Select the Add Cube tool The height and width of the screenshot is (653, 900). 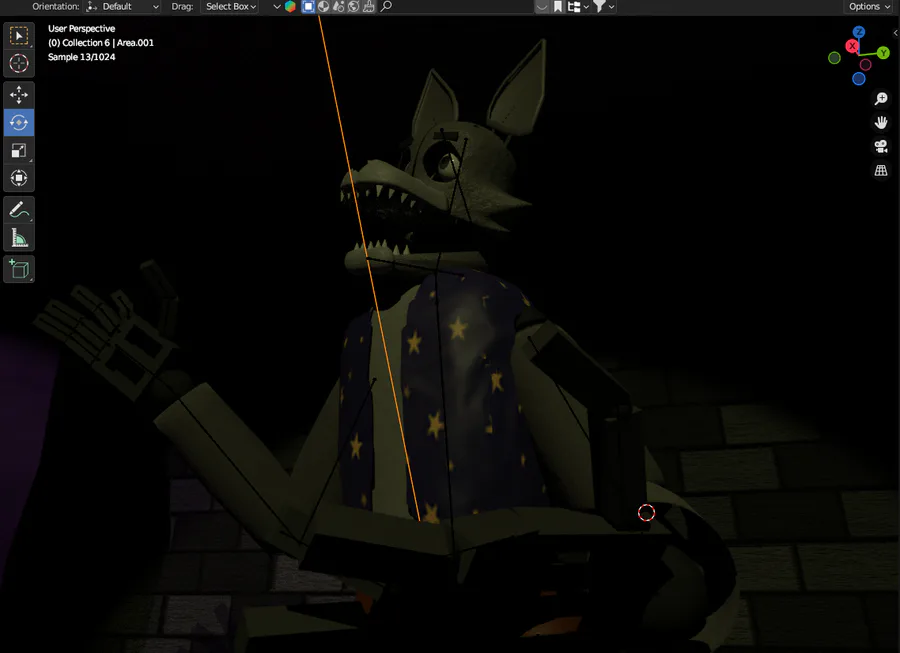19,269
